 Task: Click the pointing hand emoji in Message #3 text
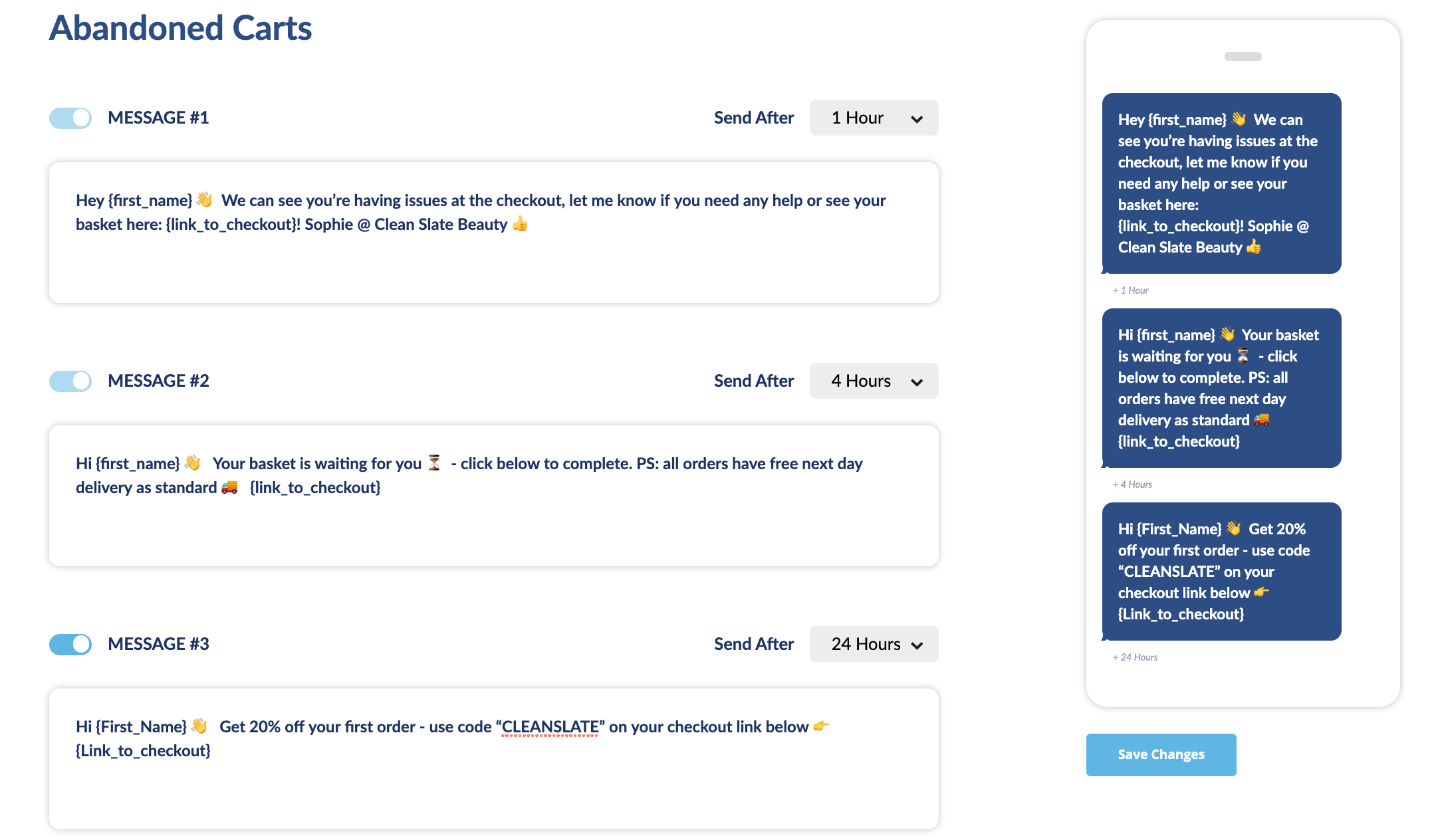pyautogui.click(x=821, y=726)
